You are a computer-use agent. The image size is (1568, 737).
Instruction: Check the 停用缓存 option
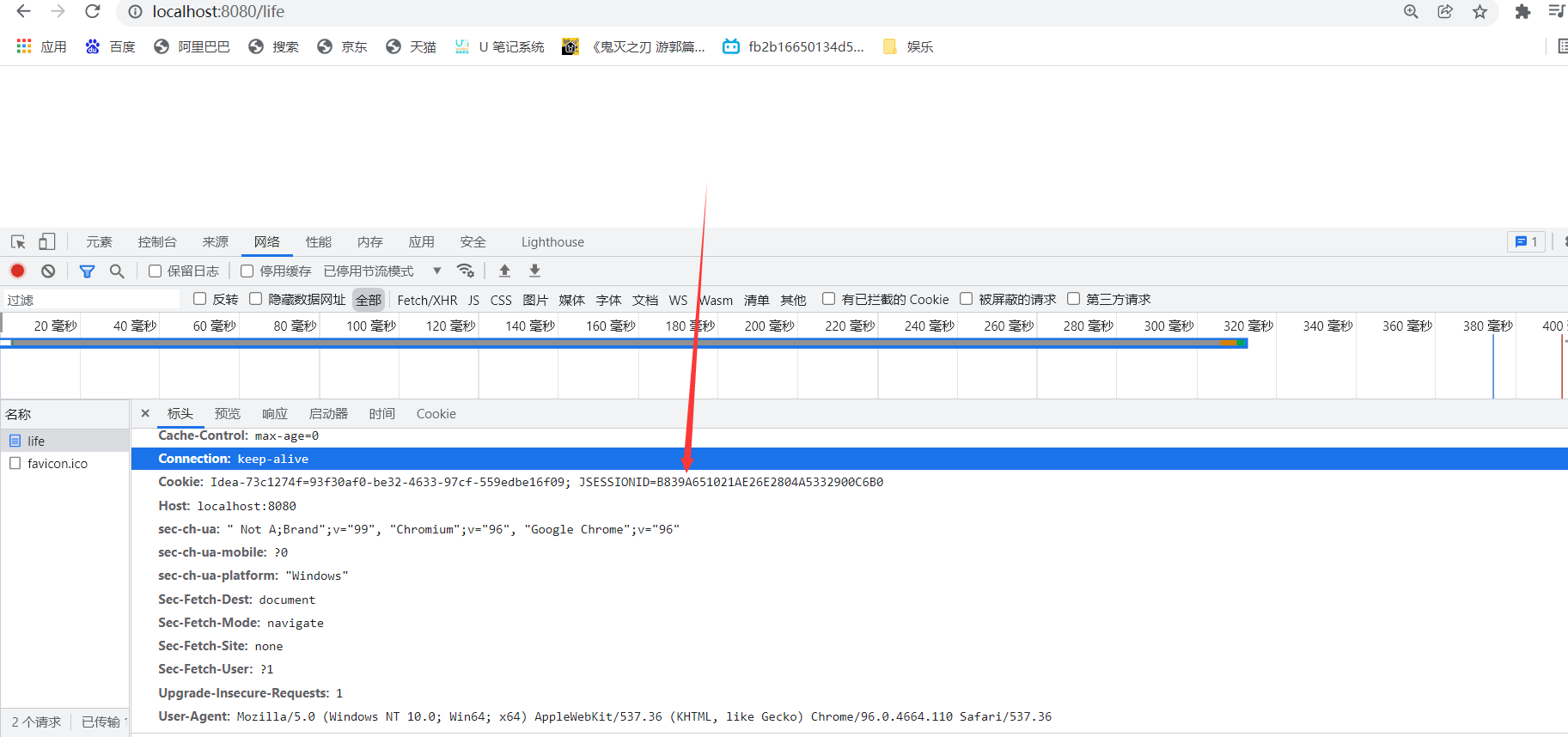(x=247, y=271)
